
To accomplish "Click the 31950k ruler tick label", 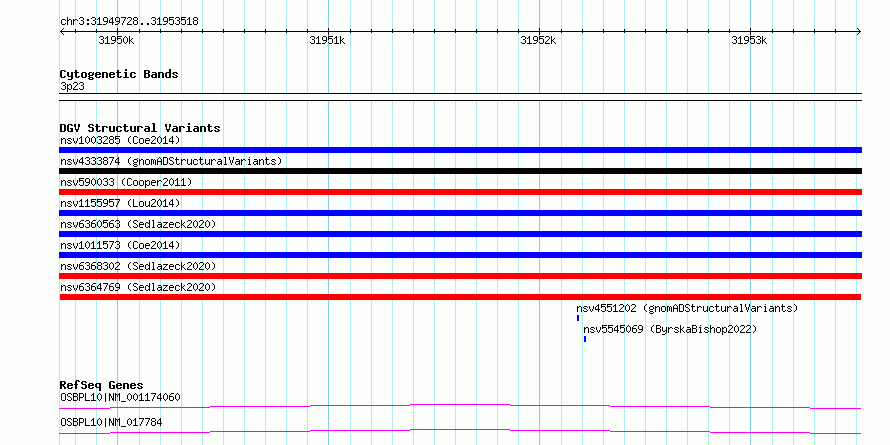I will point(116,40).
